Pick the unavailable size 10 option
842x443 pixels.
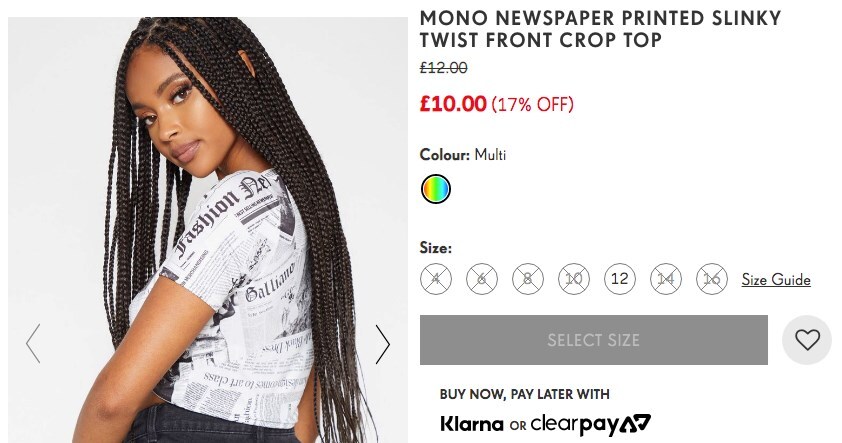(574, 279)
